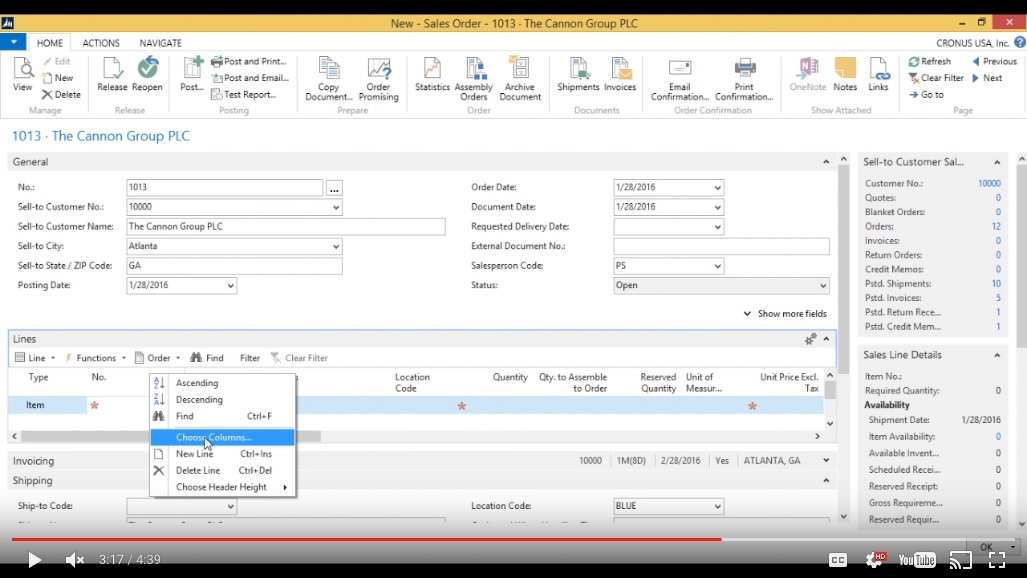Switch to the NAVIGATE tab
Viewport: 1027px width, 578px height.
pos(160,43)
